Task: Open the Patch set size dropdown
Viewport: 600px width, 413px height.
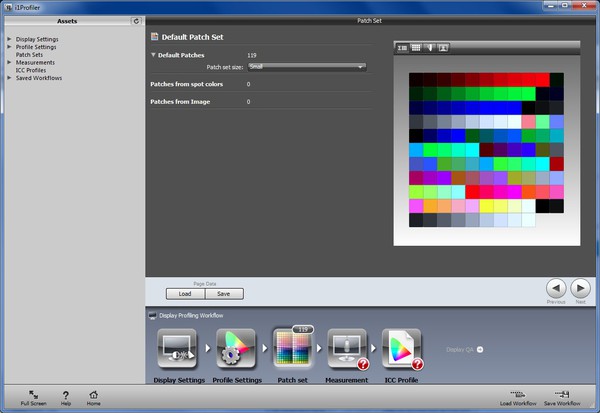Action: point(307,67)
